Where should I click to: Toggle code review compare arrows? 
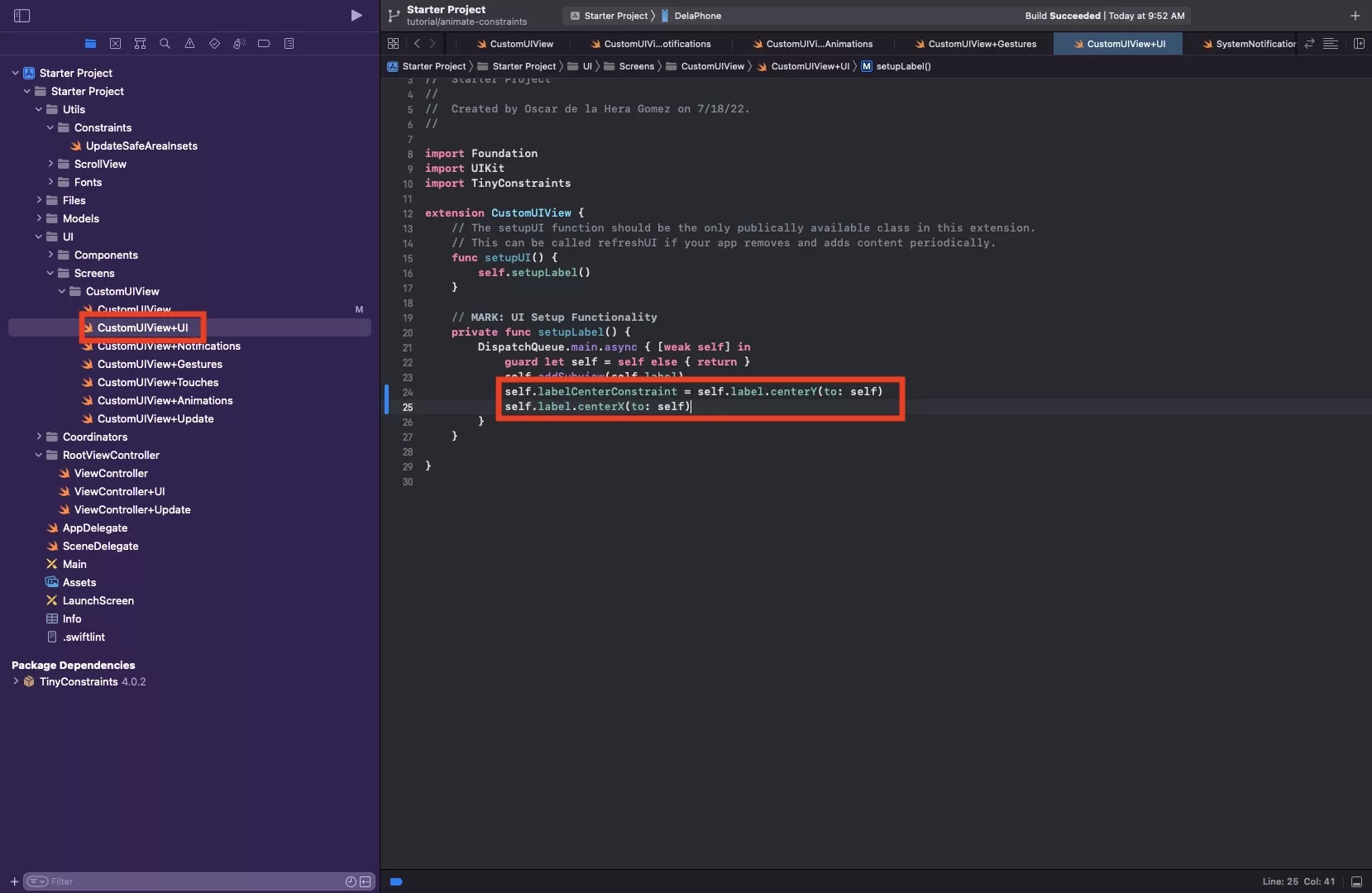coord(1309,44)
